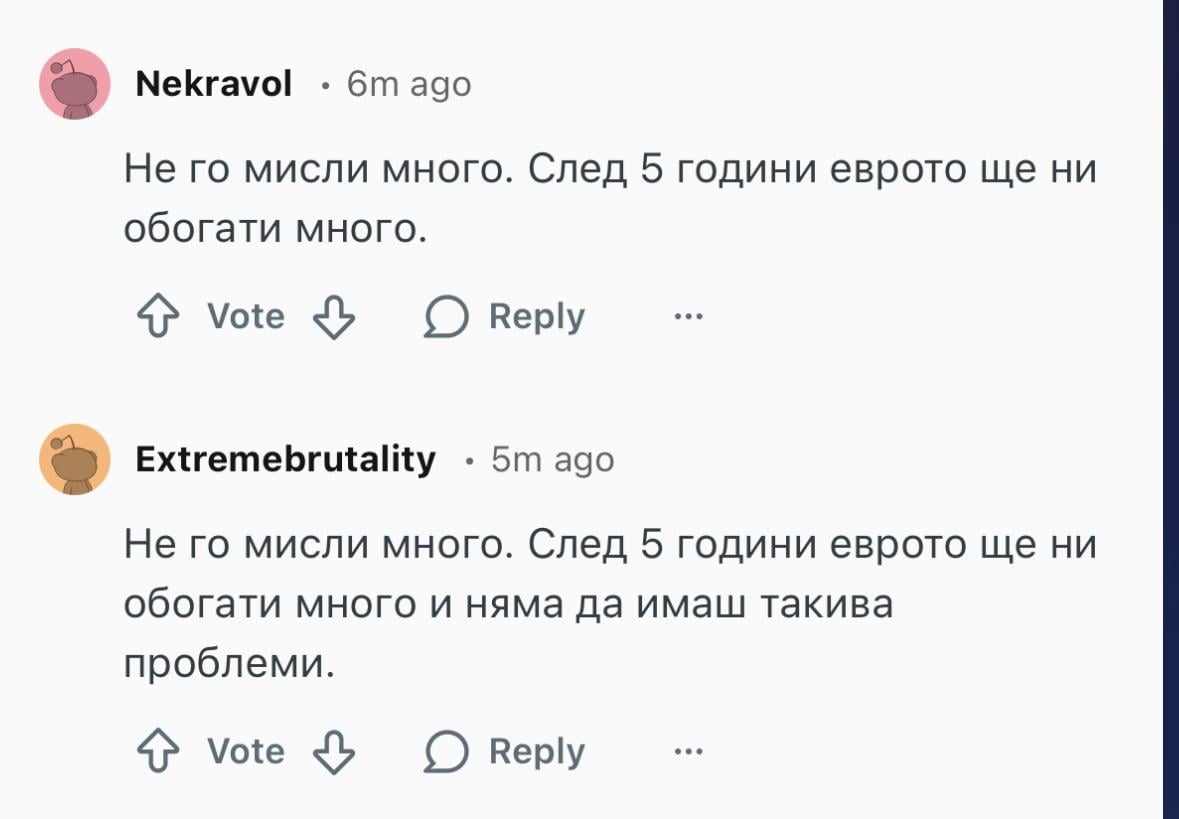The image size is (1179, 819).
Task: Open the reply speech bubble on Extremebrutality's comment
Action: point(449,749)
